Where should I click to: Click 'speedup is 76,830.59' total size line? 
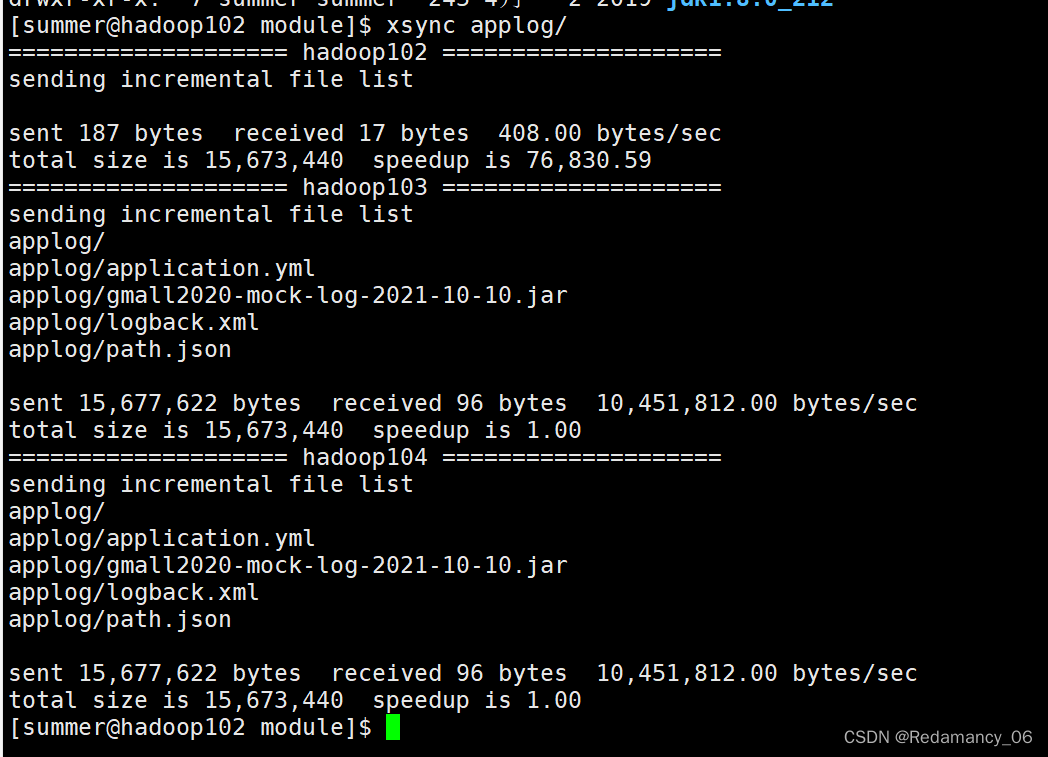tap(330, 160)
